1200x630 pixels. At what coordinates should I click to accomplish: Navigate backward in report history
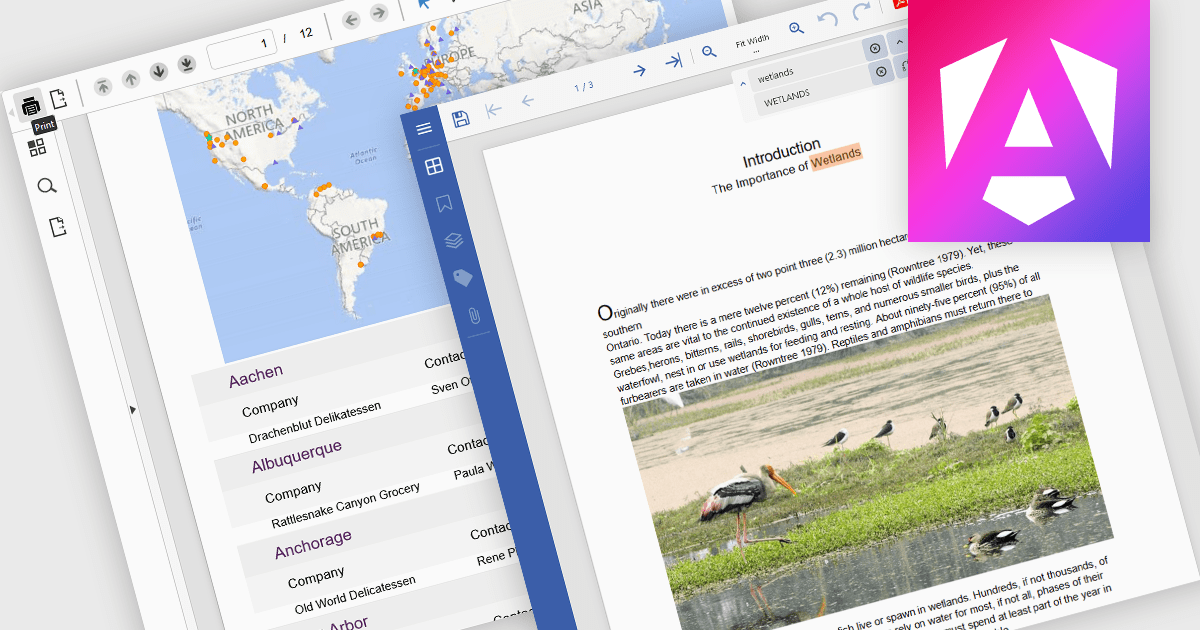coord(350,19)
